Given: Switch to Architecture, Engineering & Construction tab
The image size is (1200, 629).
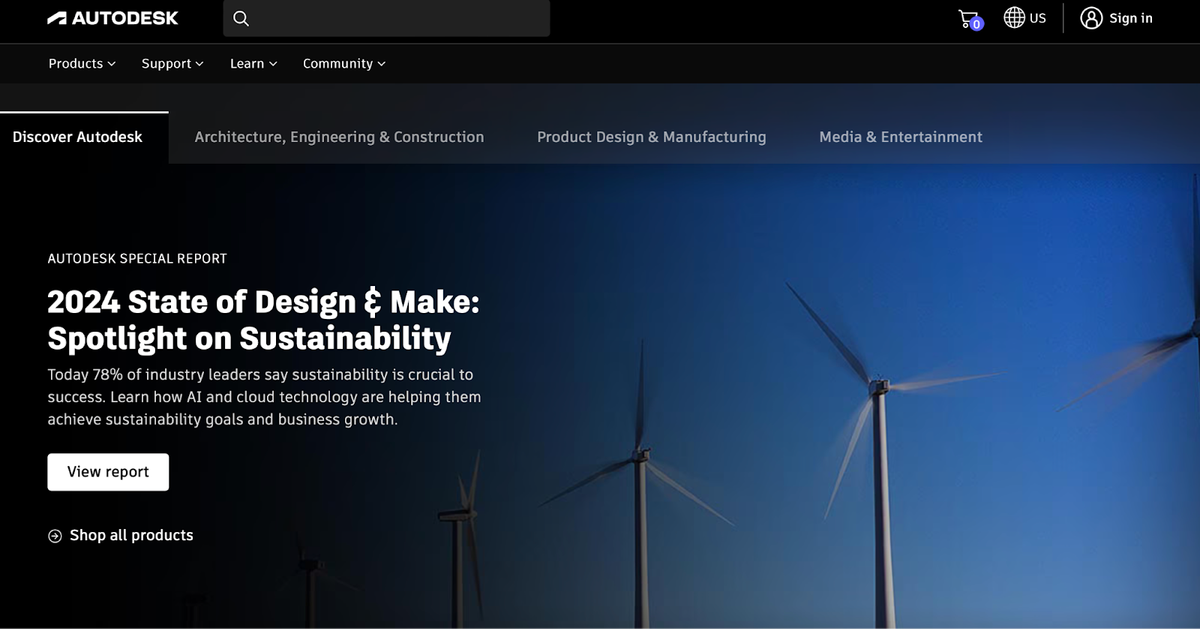Looking at the screenshot, I should click(x=339, y=137).
